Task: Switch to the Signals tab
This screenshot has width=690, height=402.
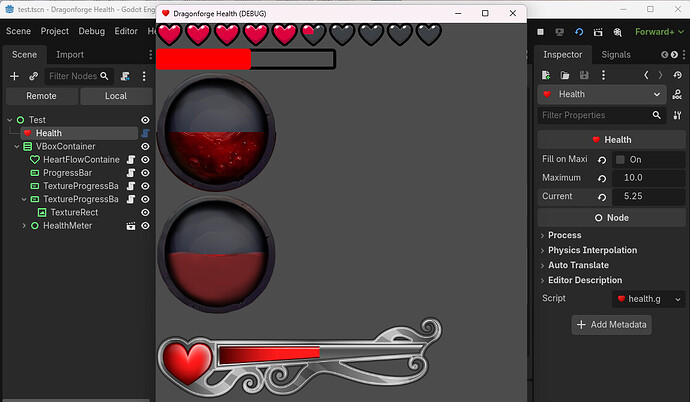Action: 616,55
